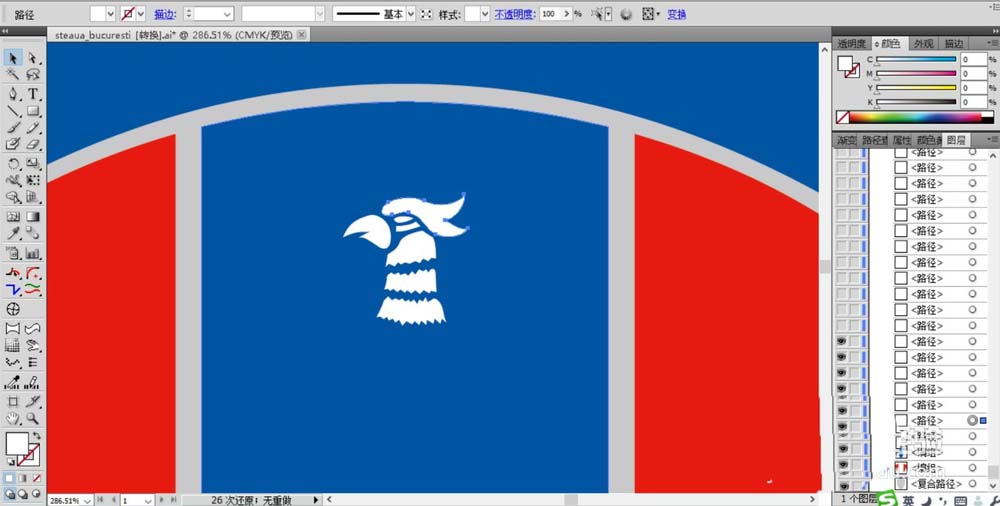Click the magenta M slider track
Image resolution: width=1000 pixels, height=506 pixels.
pos(916,73)
